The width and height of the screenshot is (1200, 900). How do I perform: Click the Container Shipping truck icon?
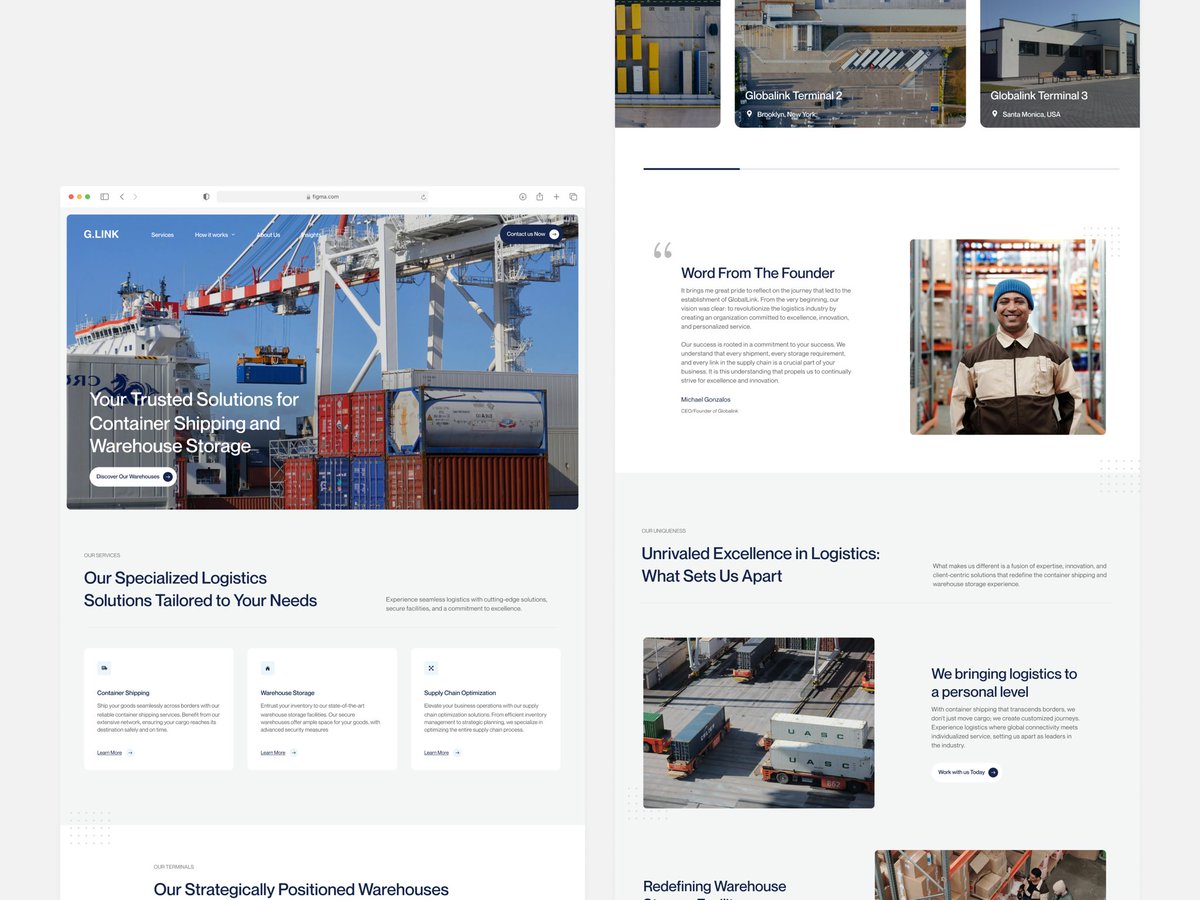[x=104, y=668]
